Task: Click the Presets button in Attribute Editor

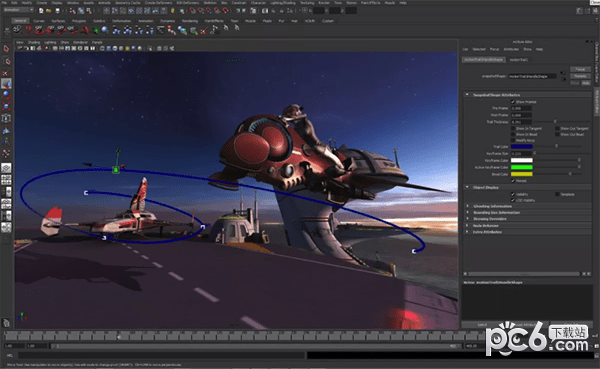Action: [x=580, y=76]
